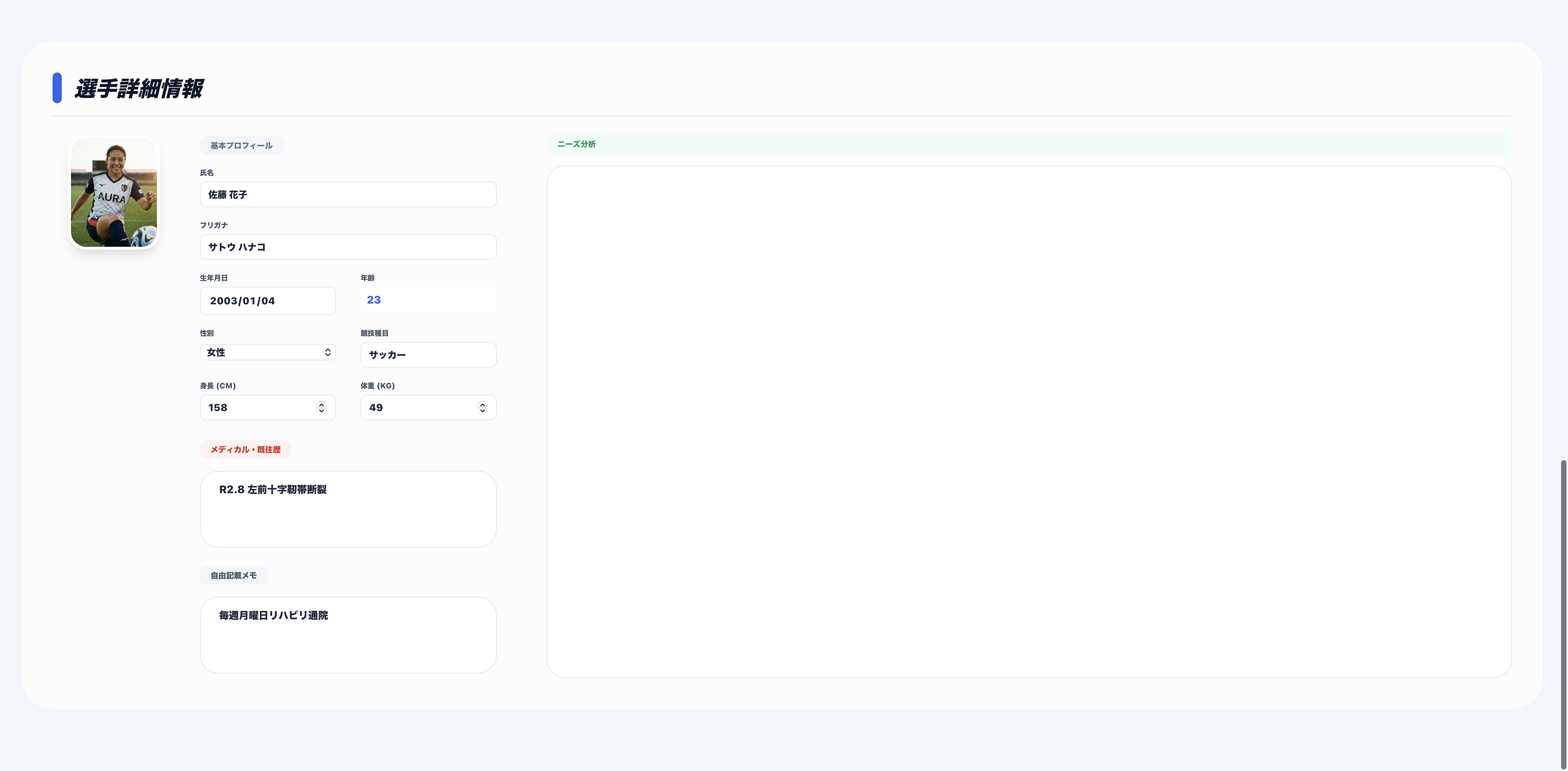Click the メディカル・既往歴 red section tag
1568x771 pixels.
point(245,449)
